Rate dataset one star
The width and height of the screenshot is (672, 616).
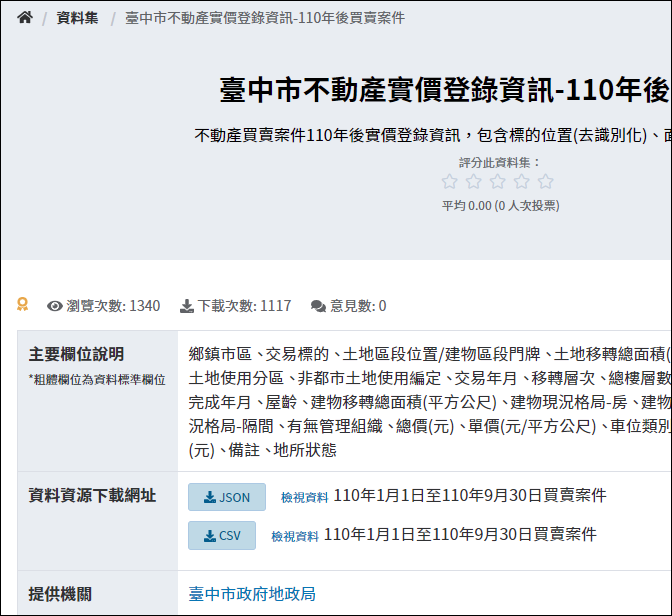(450, 181)
